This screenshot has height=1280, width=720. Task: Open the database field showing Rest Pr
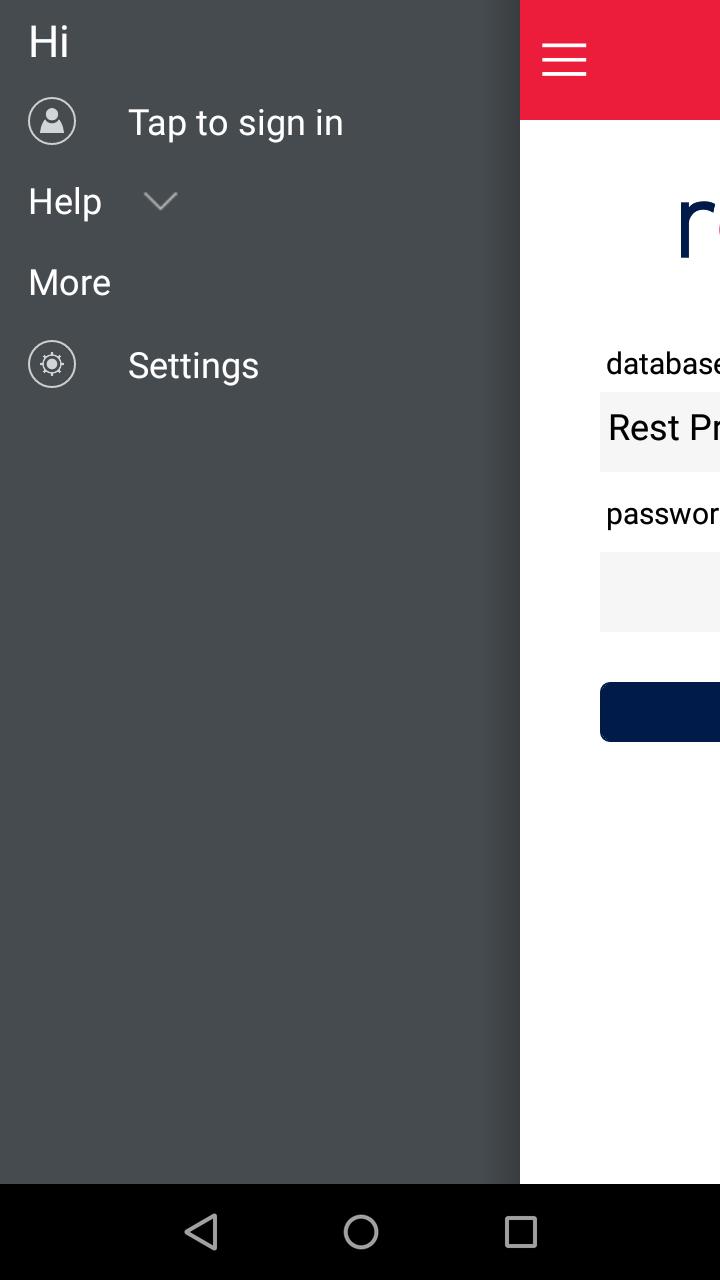[x=660, y=432]
